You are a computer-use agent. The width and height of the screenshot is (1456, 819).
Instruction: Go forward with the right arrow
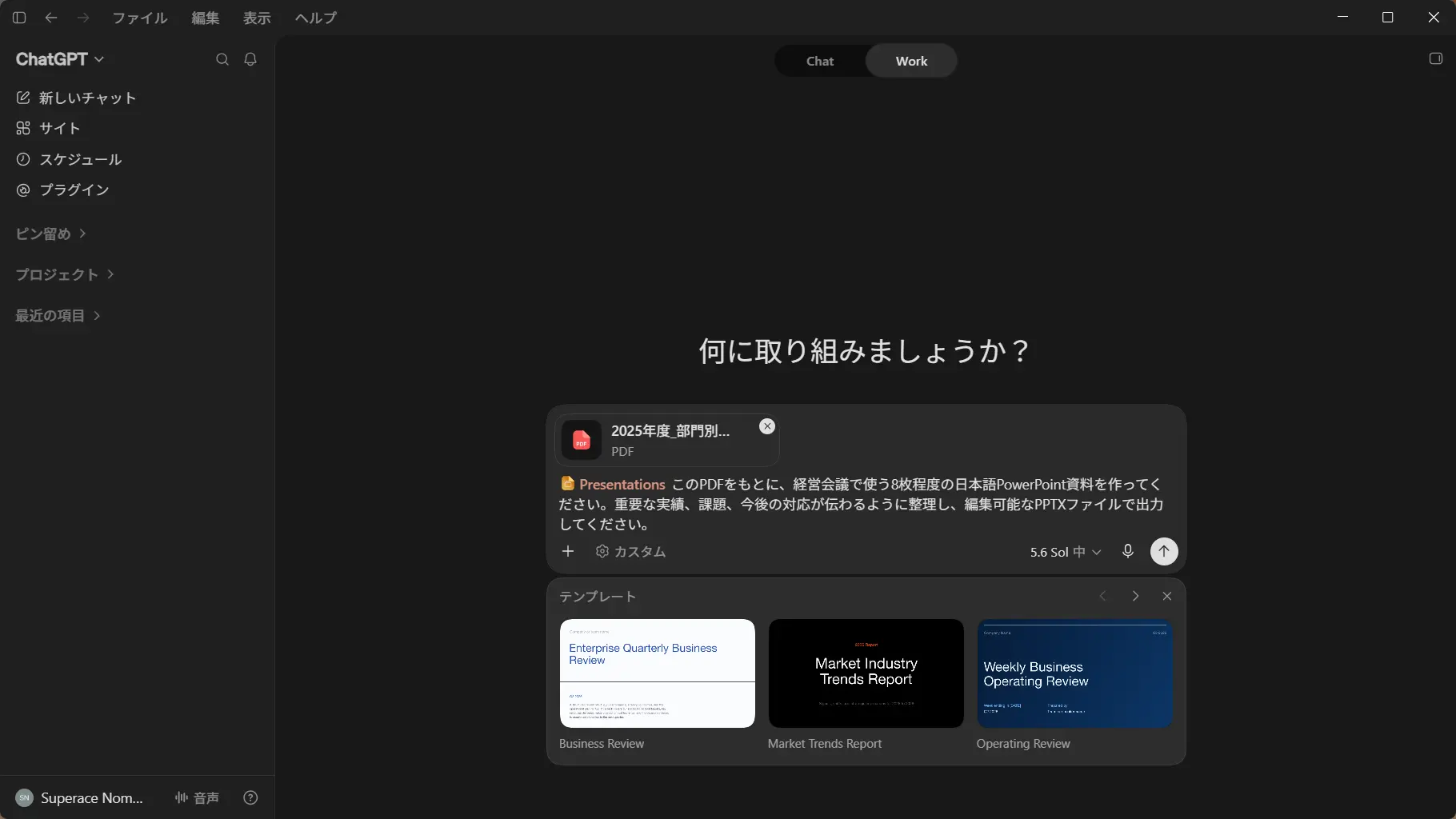[83, 18]
